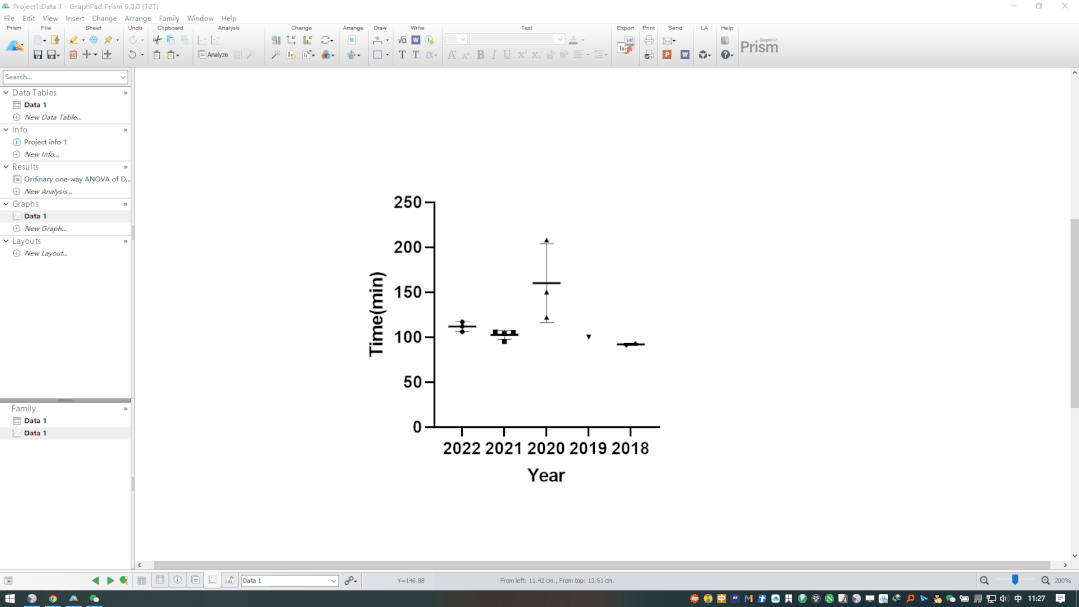Collapse the Graphs section in navigator
The height and width of the screenshot is (607, 1079).
pos(6,204)
